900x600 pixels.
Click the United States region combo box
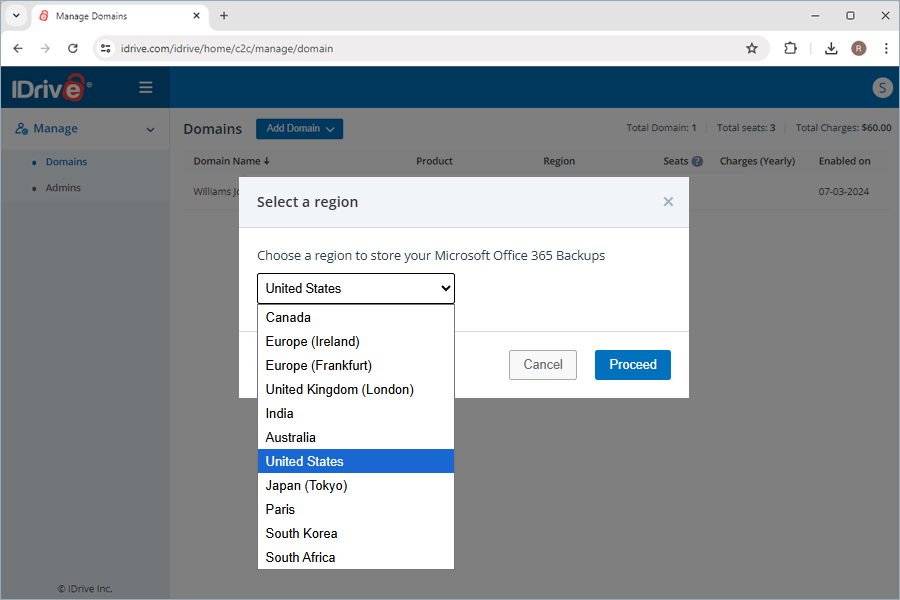(x=356, y=288)
